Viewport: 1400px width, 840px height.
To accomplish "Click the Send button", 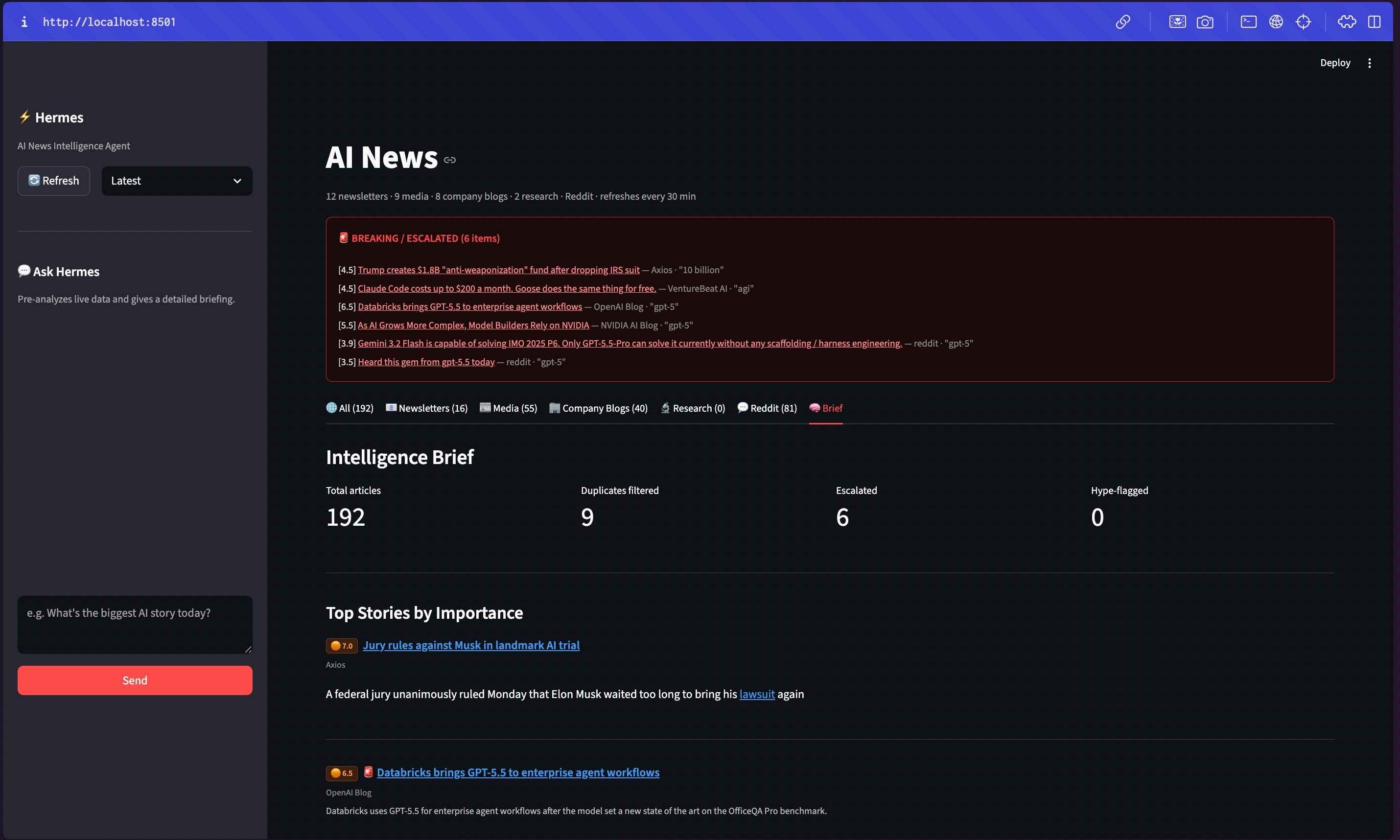I will tap(135, 680).
